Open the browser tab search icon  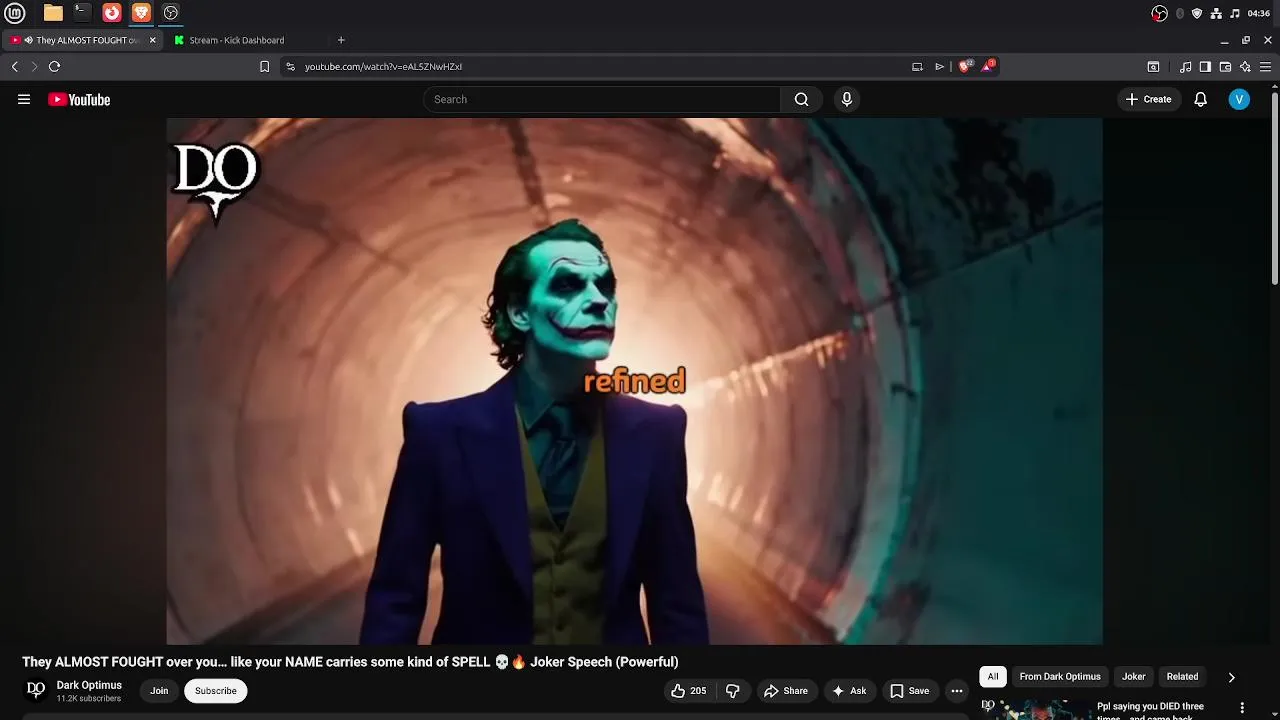click(x=1153, y=67)
